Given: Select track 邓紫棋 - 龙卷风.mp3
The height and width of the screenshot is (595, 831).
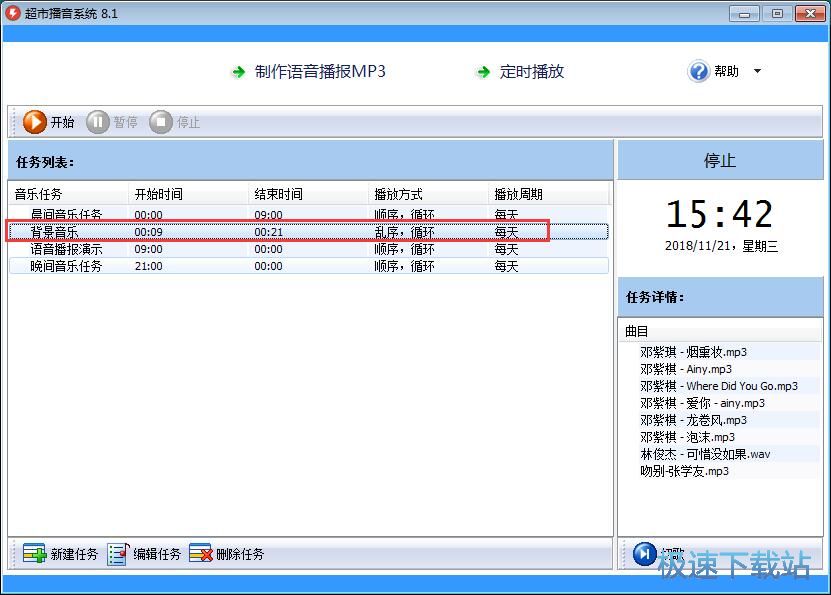Looking at the screenshot, I should (693, 420).
